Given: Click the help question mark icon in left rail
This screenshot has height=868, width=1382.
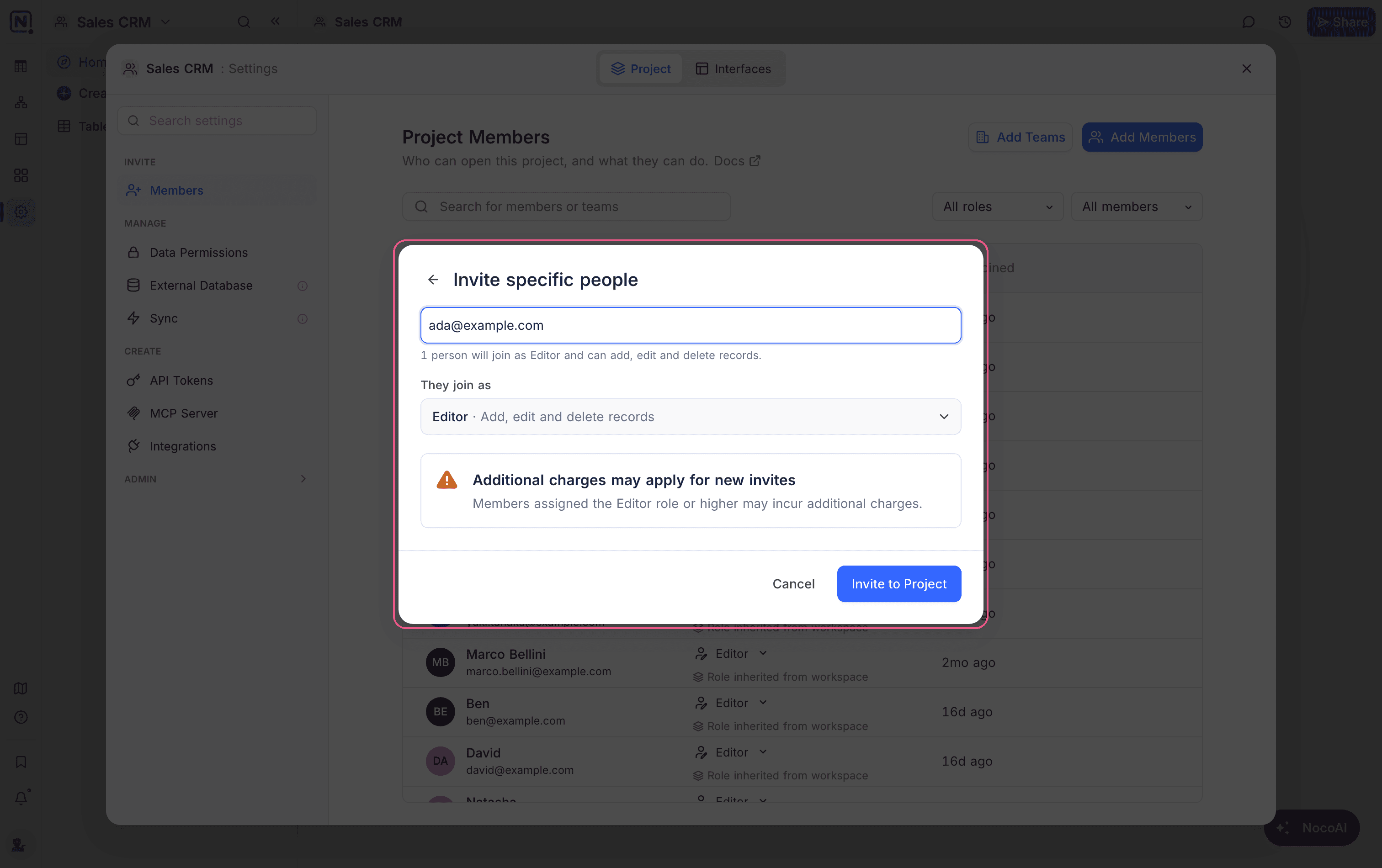Looking at the screenshot, I should [21, 717].
